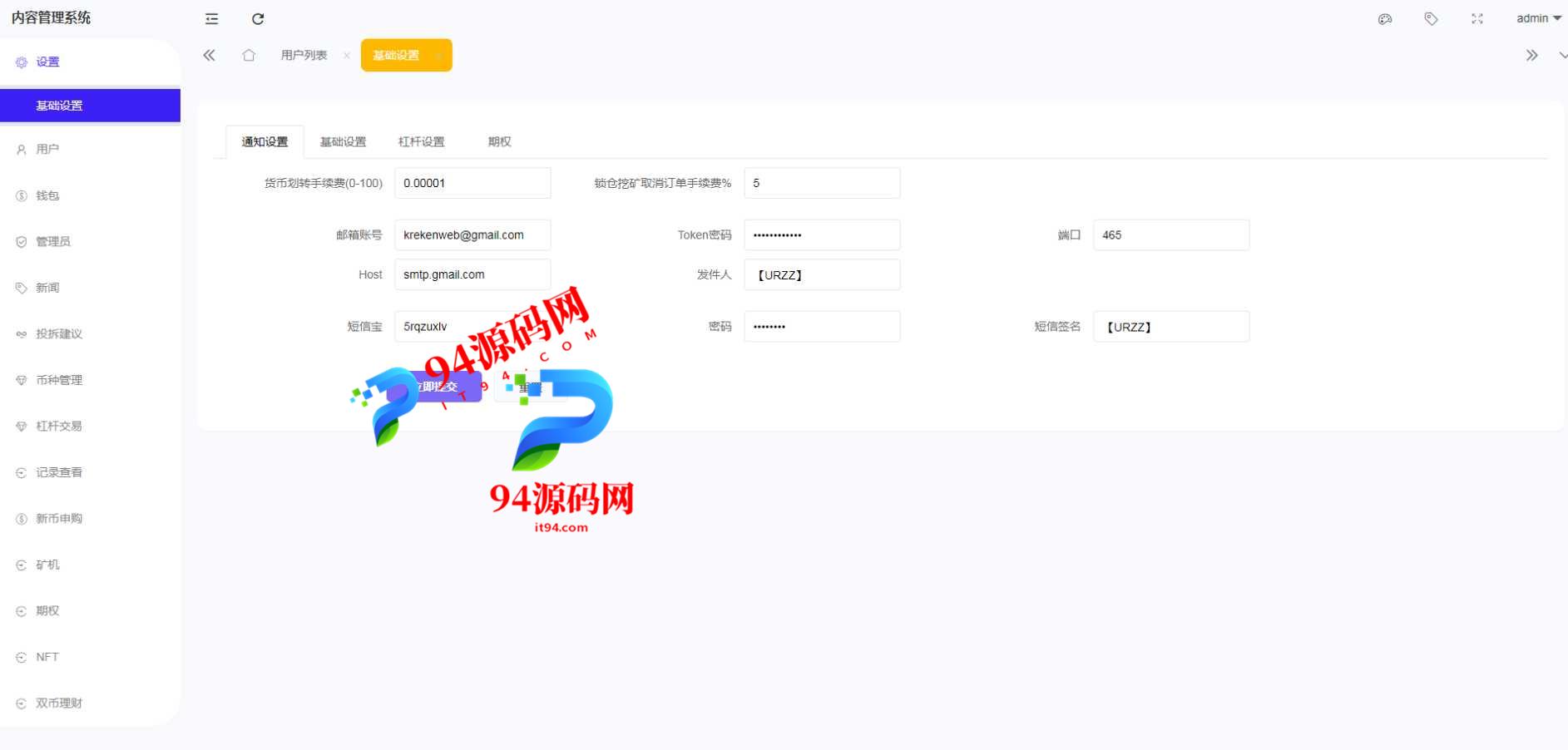Click the 邮箱账号 email field

(472, 235)
